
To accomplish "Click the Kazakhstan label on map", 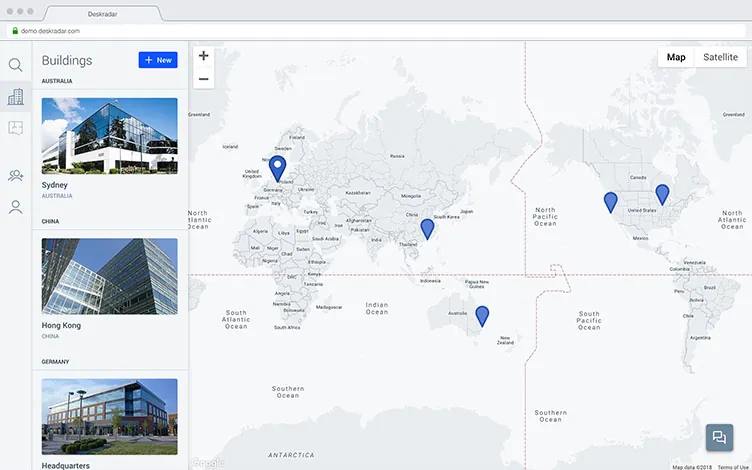I will [x=358, y=193].
